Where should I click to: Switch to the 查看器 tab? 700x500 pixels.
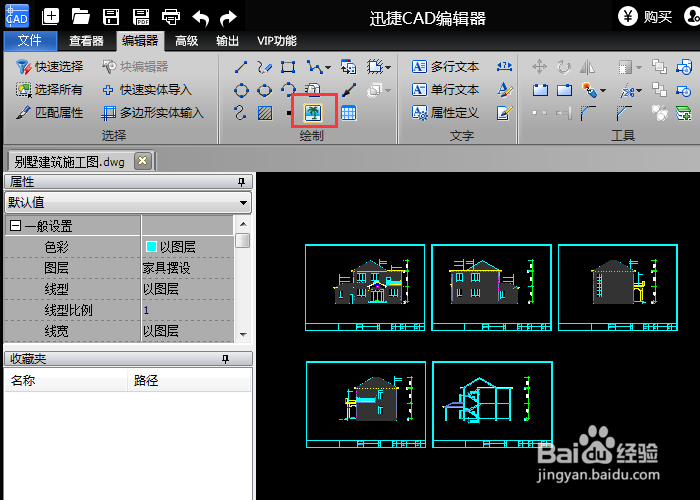point(86,41)
